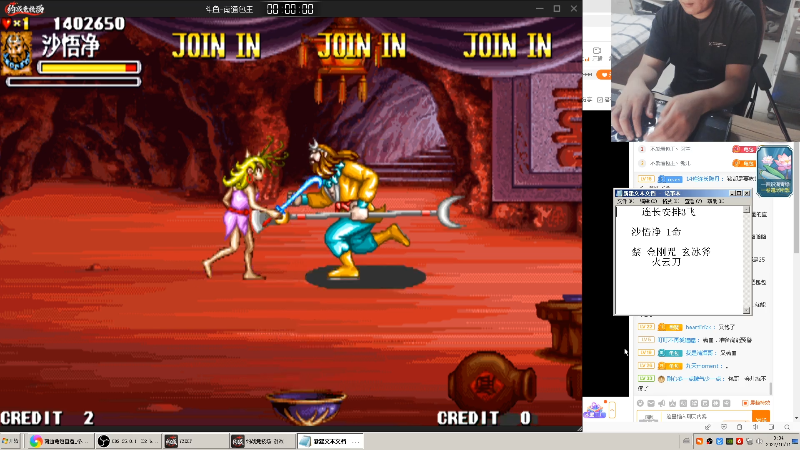
Task: Open the Notepad Edit menu
Action: (x=647, y=202)
